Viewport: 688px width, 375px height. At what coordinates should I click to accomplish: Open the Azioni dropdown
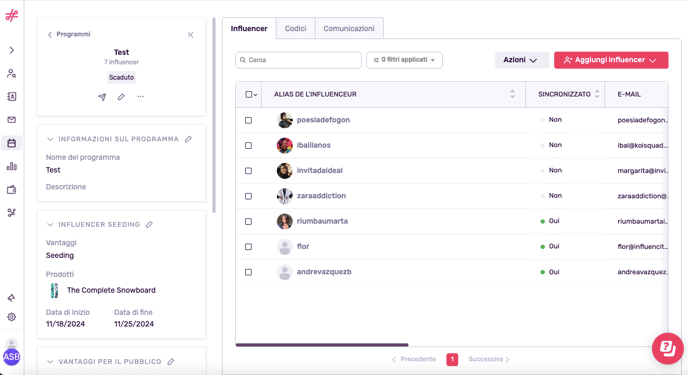point(521,60)
